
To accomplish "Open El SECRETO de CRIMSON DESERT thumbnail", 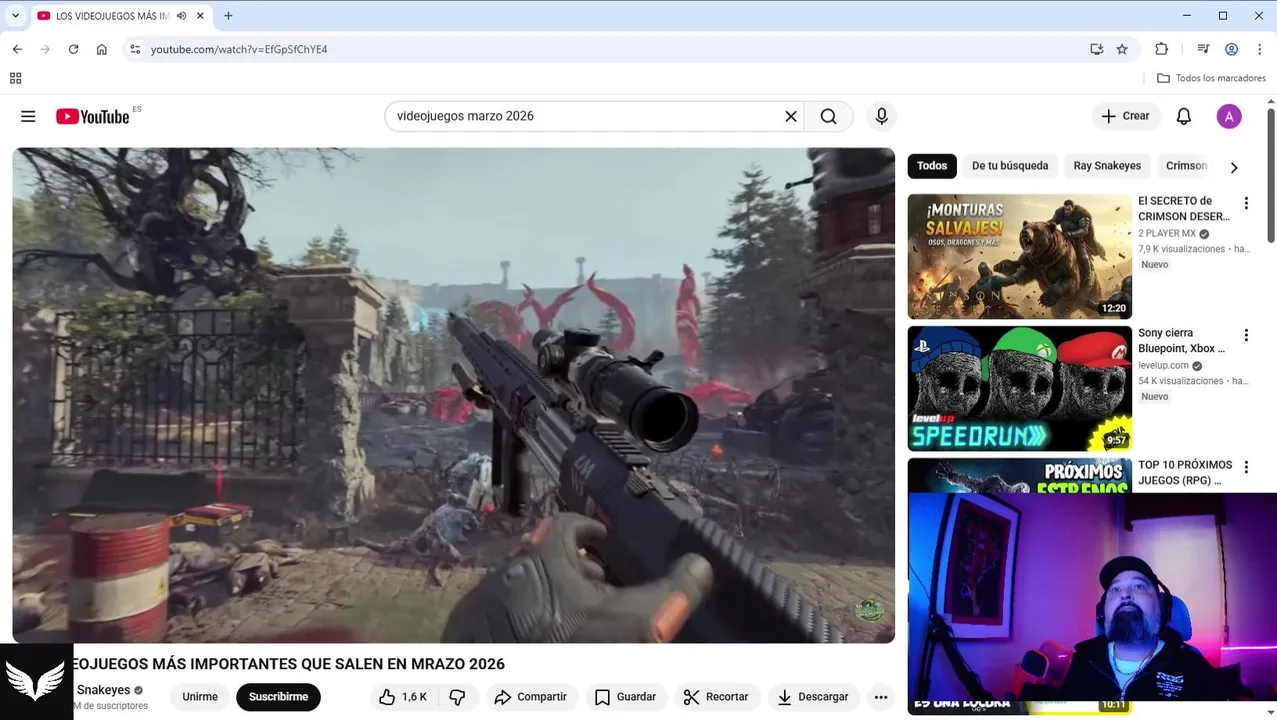I will [1019, 256].
